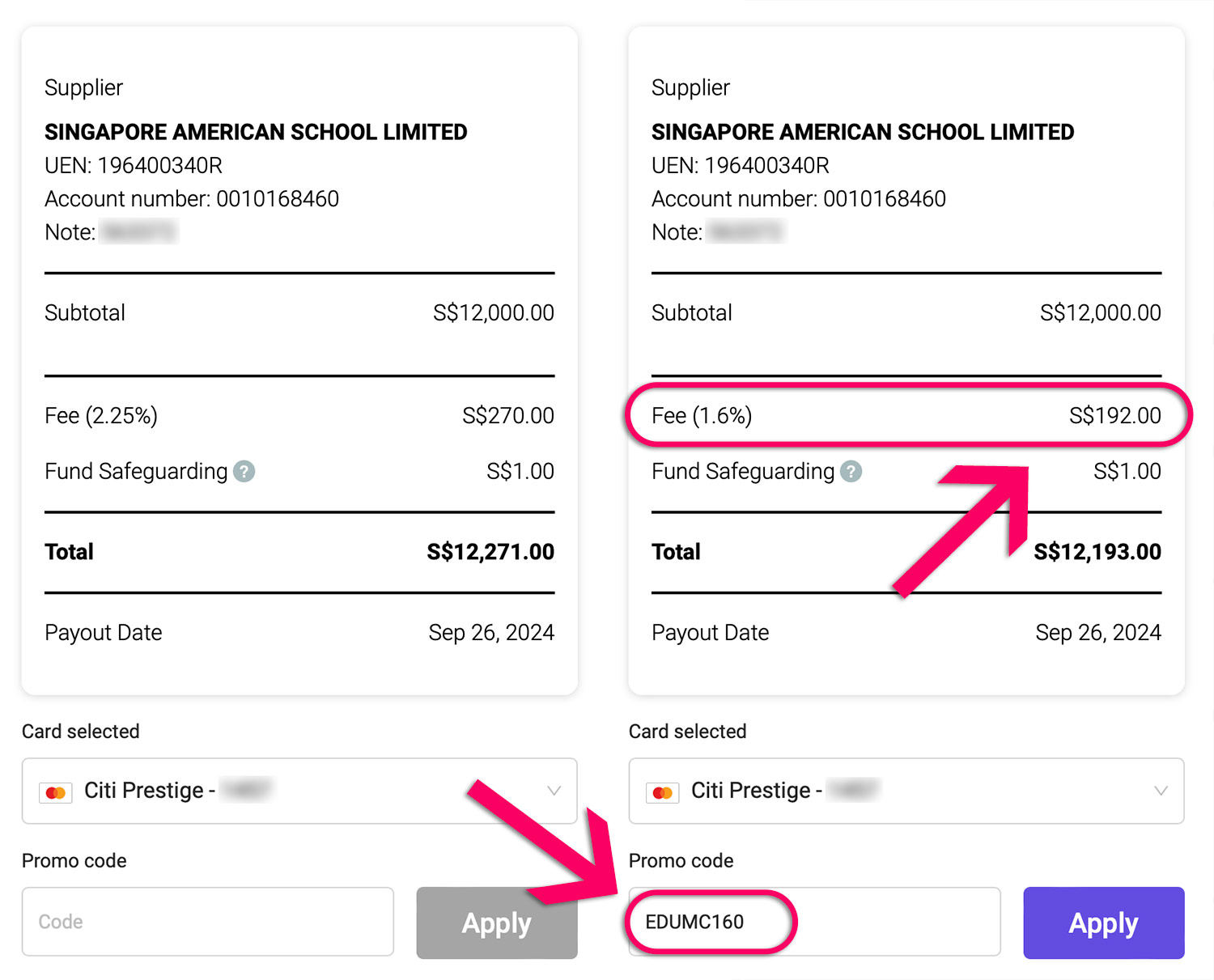Click the S$192.00 fee amount
The height and width of the screenshot is (980, 1214).
coord(1114,416)
